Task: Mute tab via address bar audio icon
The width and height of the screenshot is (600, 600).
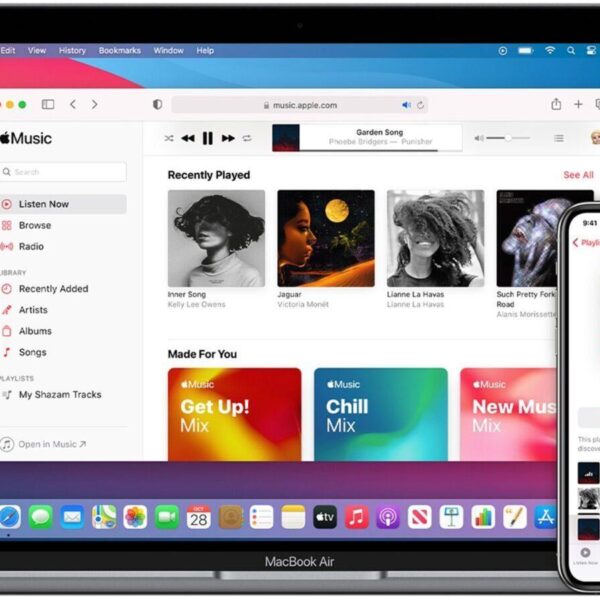Action: 406,105
